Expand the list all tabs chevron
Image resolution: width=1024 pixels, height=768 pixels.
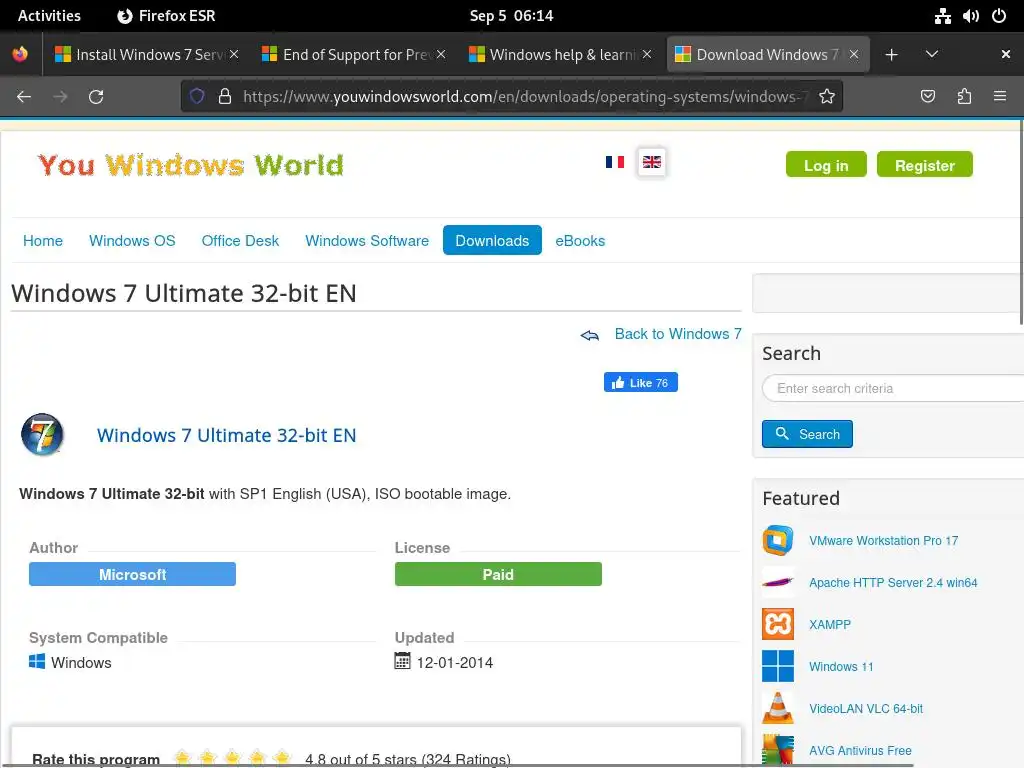pyautogui.click(x=932, y=54)
